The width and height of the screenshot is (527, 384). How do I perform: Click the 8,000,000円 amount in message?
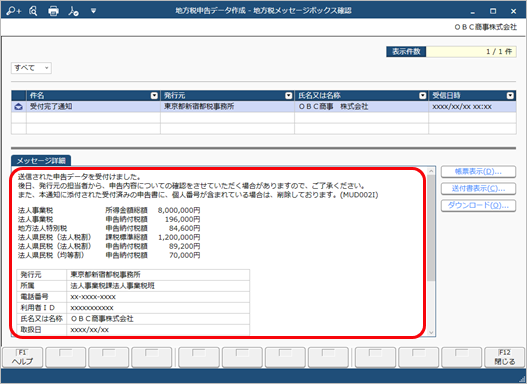click(x=179, y=211)
